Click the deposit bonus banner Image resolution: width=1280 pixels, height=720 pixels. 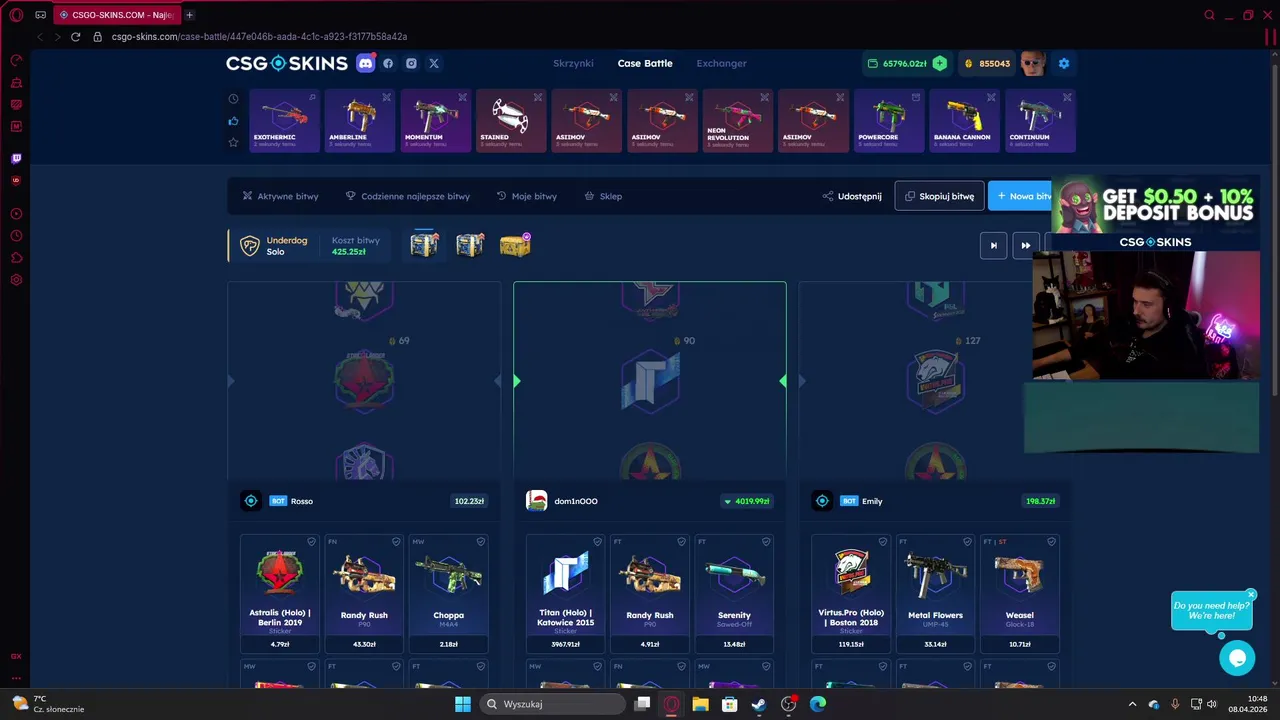click(x=1155, y=212)
